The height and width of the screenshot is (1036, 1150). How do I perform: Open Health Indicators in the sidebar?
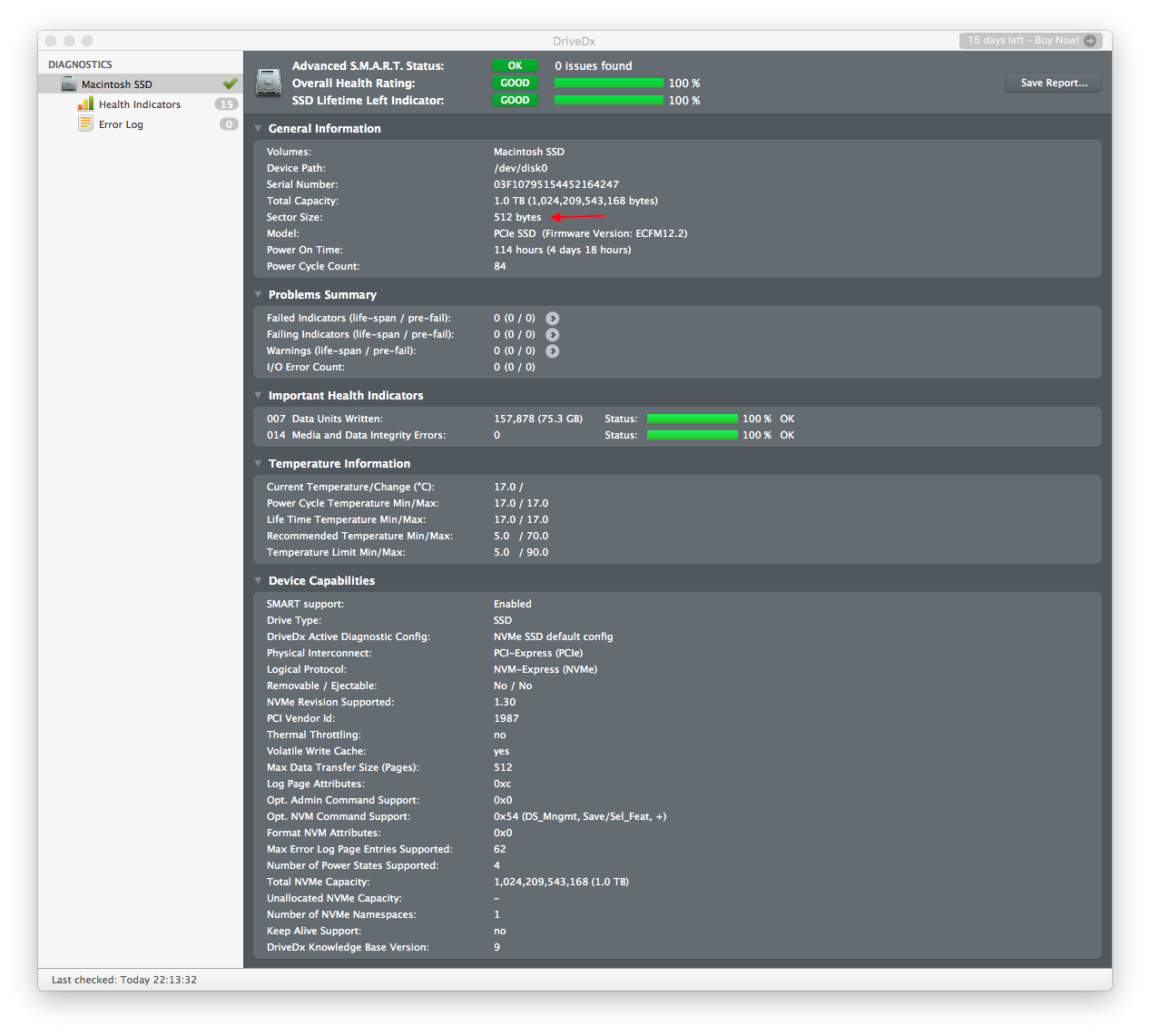click(x=140, y=104)
